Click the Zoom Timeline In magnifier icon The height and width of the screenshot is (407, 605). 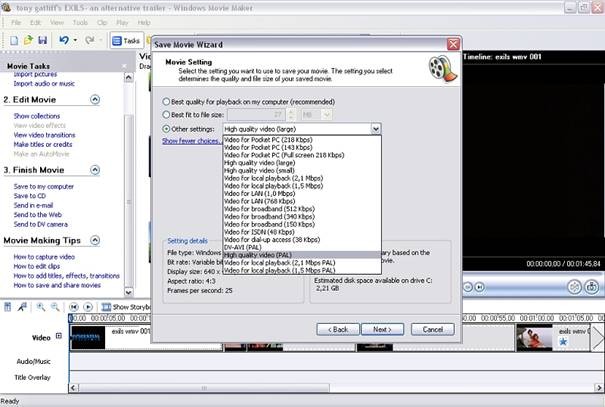[x=41, y=307]
